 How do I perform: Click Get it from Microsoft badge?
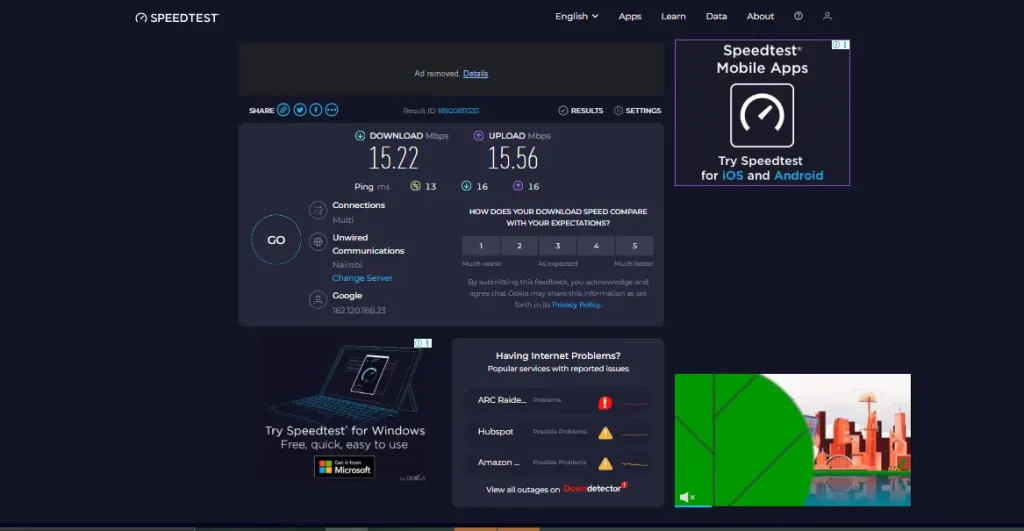tap(344, 467)
